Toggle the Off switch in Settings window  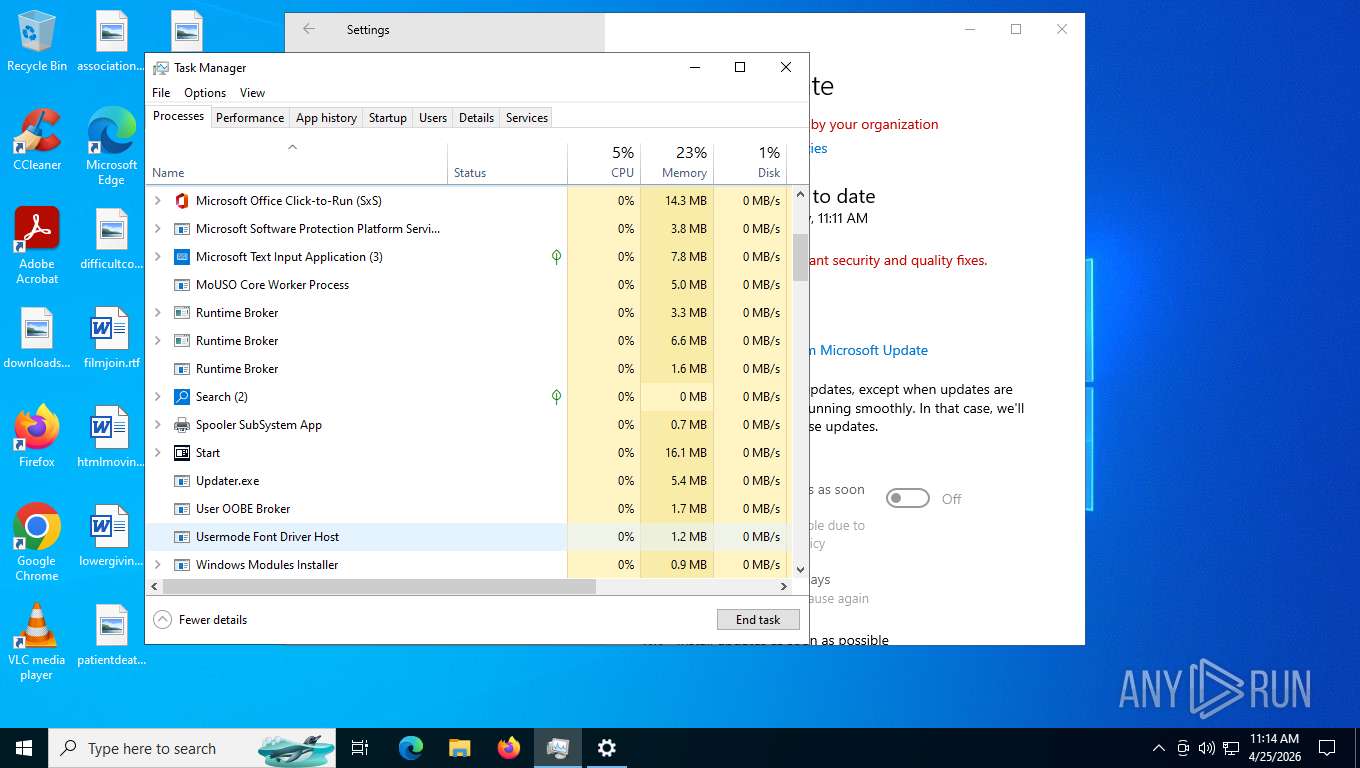pos(908,498)
